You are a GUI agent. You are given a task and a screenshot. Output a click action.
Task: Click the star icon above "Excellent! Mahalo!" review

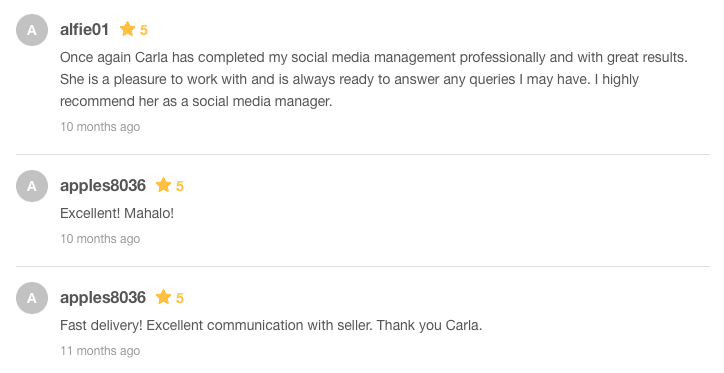coord(163,185)
